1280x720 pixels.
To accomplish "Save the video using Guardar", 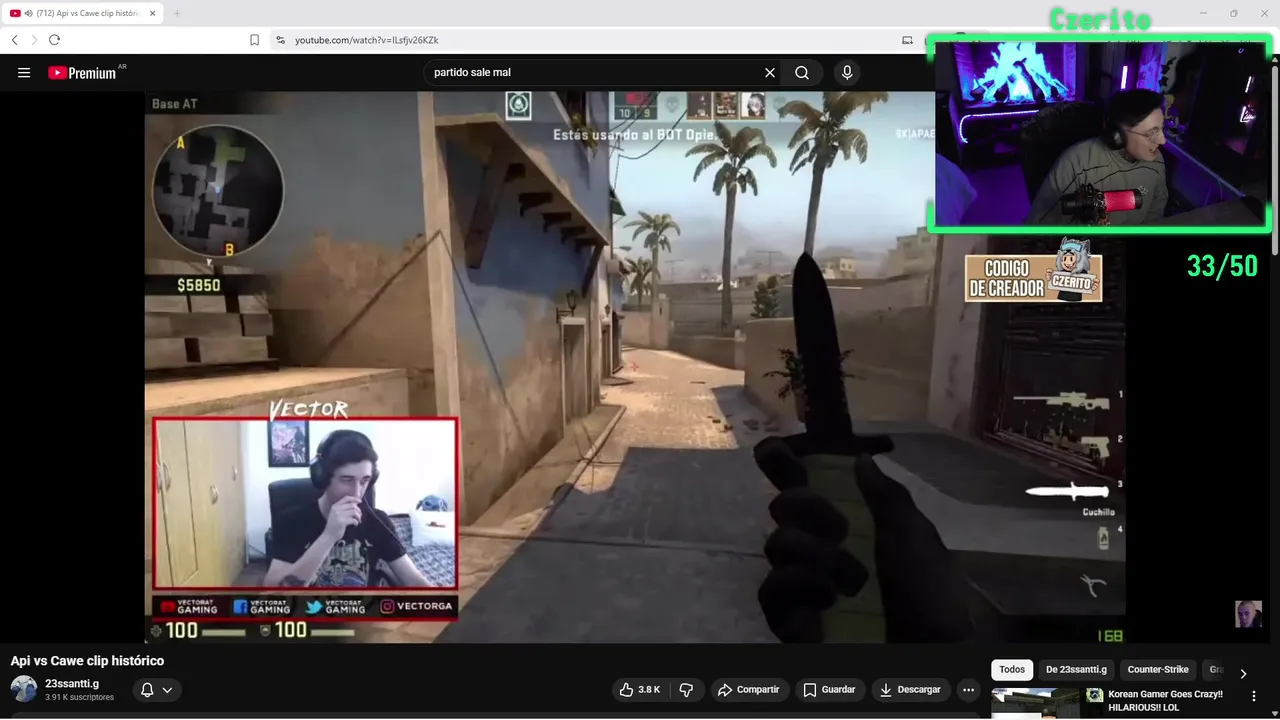I will (830, 690).
